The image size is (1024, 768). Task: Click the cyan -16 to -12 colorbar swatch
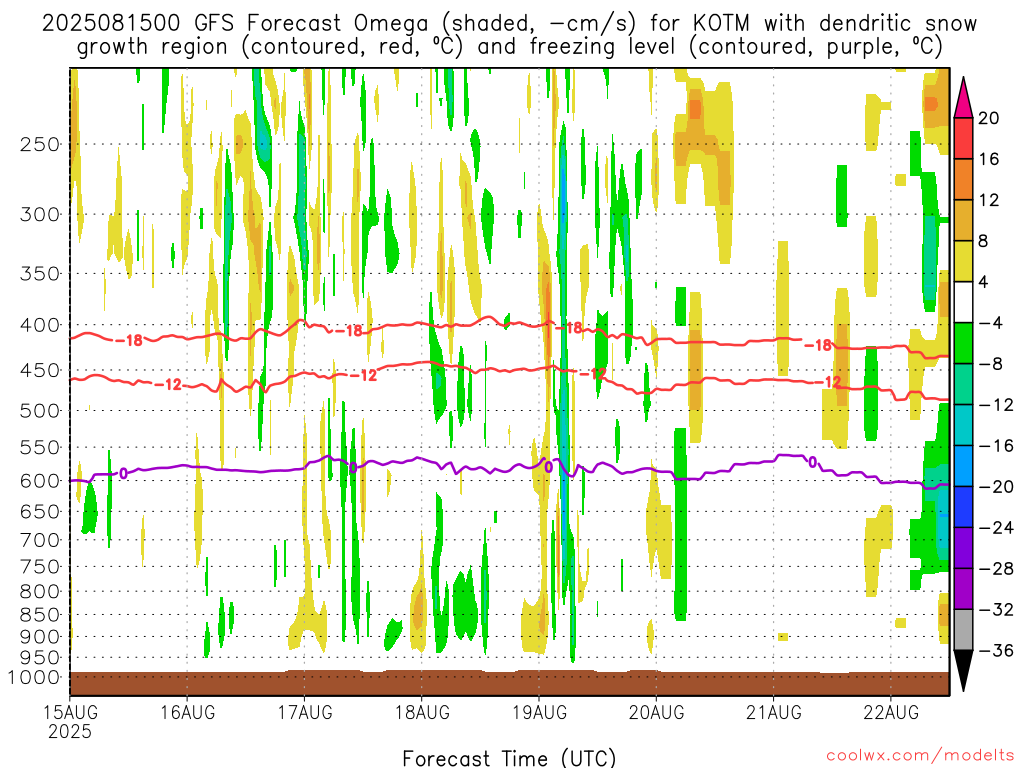coord(963,425)
